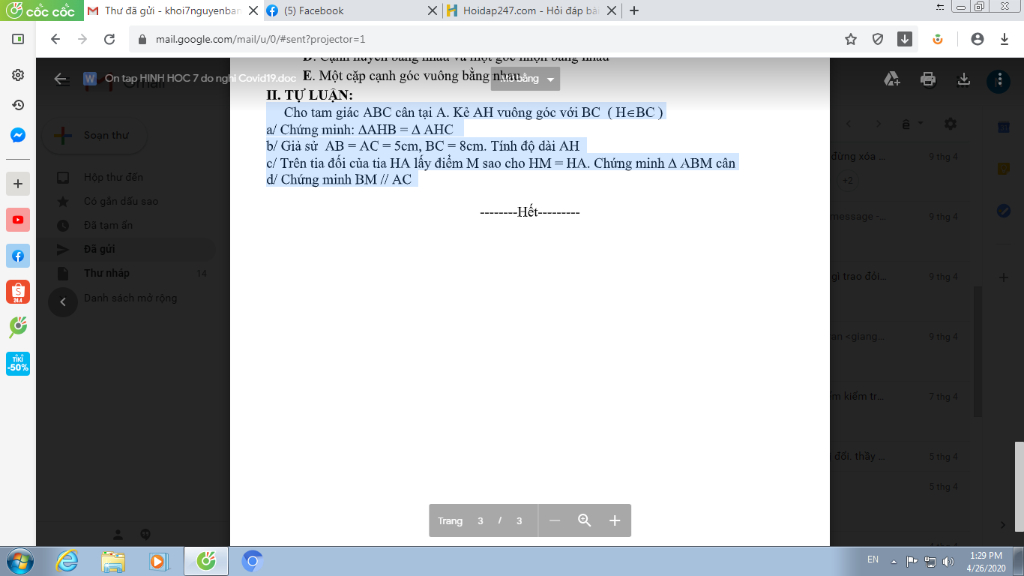Click the address bar URL
1024x576 pixels.
(260, 39)
